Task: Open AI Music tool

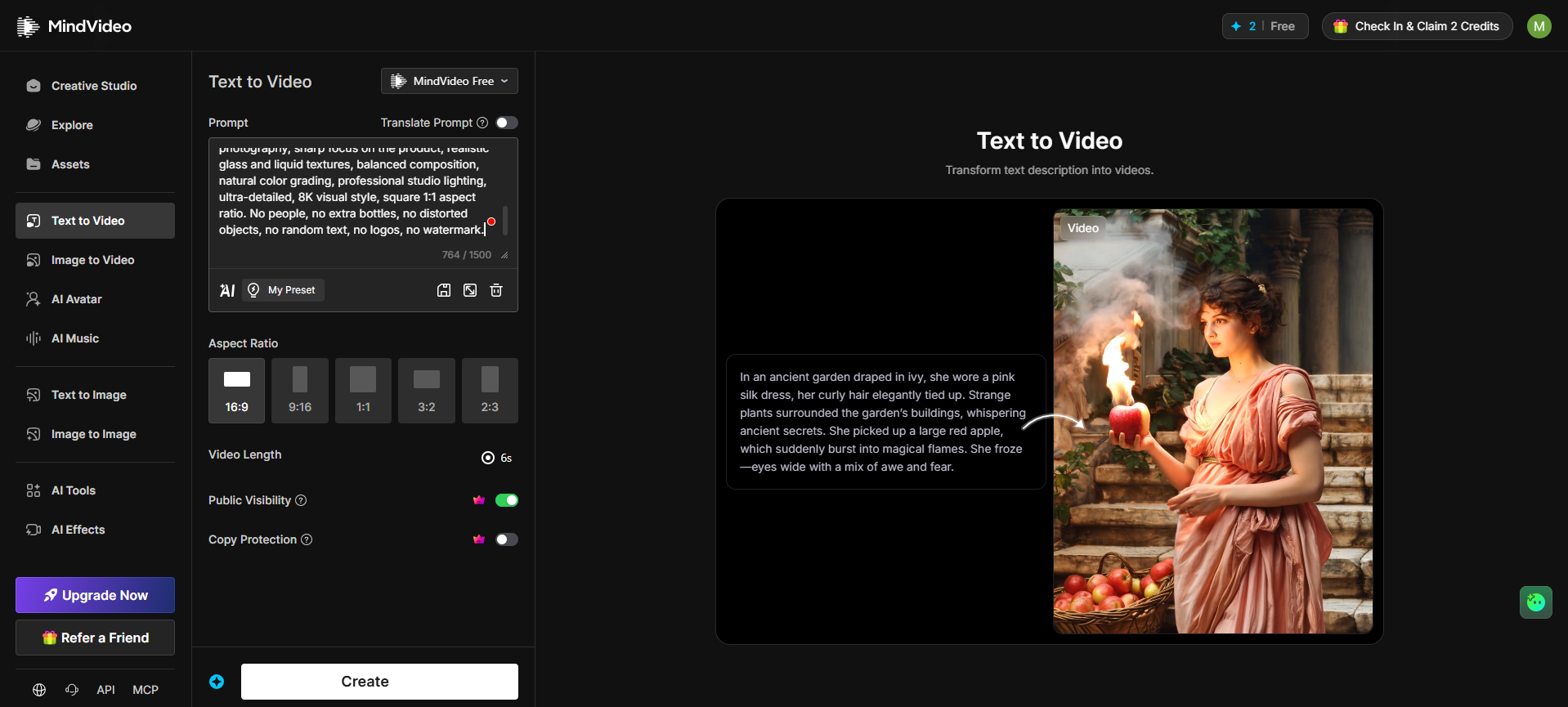Action: pyautogui.click(x=95, y=338)
